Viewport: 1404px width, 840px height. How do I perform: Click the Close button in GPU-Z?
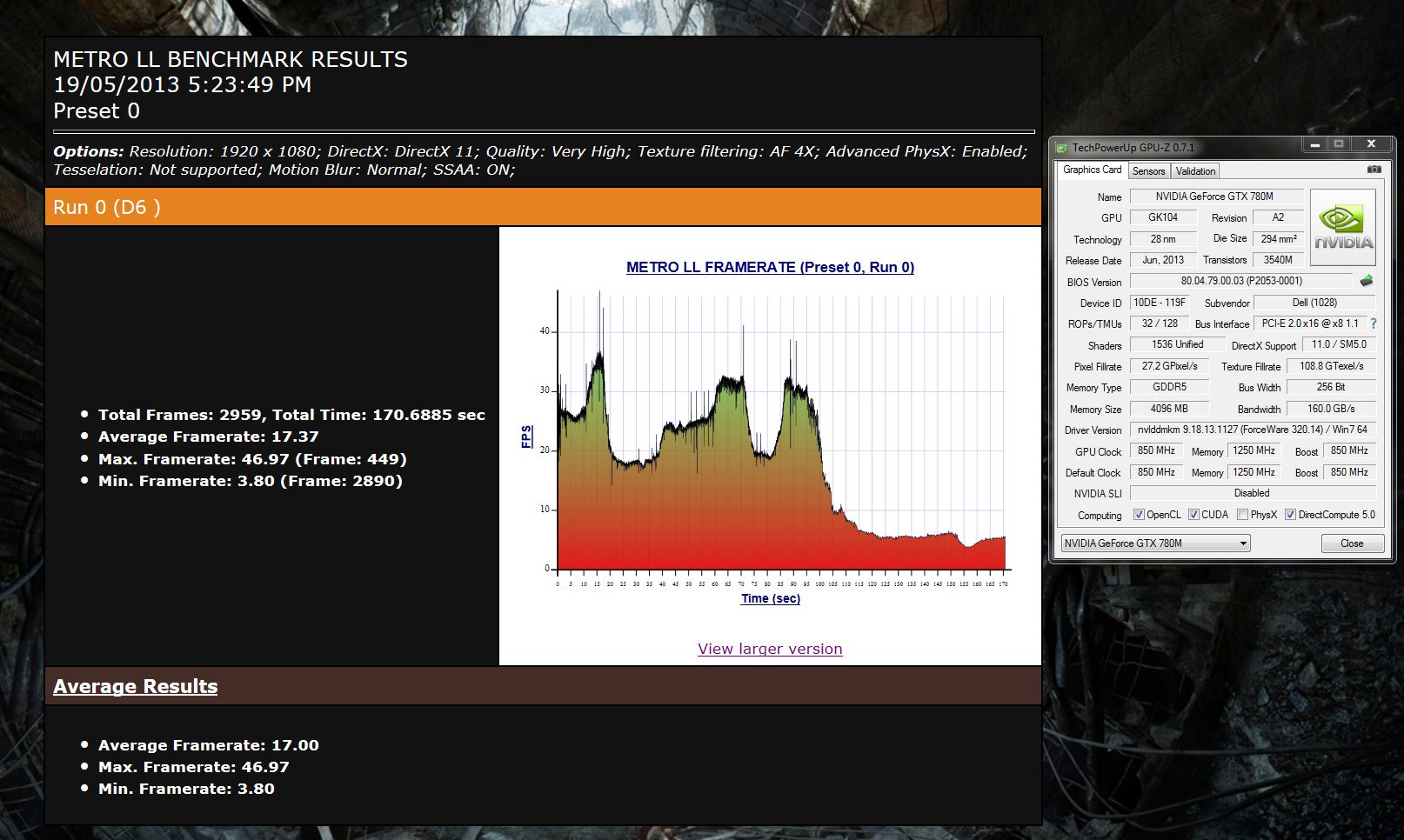click(1352, 543)
